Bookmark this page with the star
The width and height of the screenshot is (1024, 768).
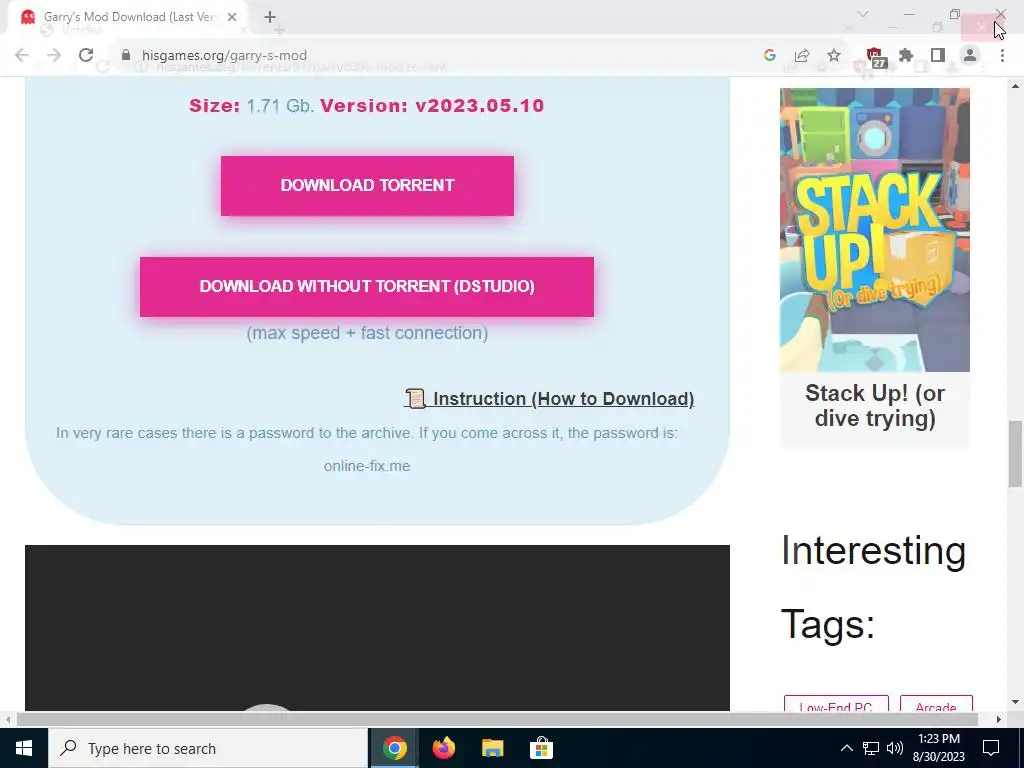click(x=834, y=56)
